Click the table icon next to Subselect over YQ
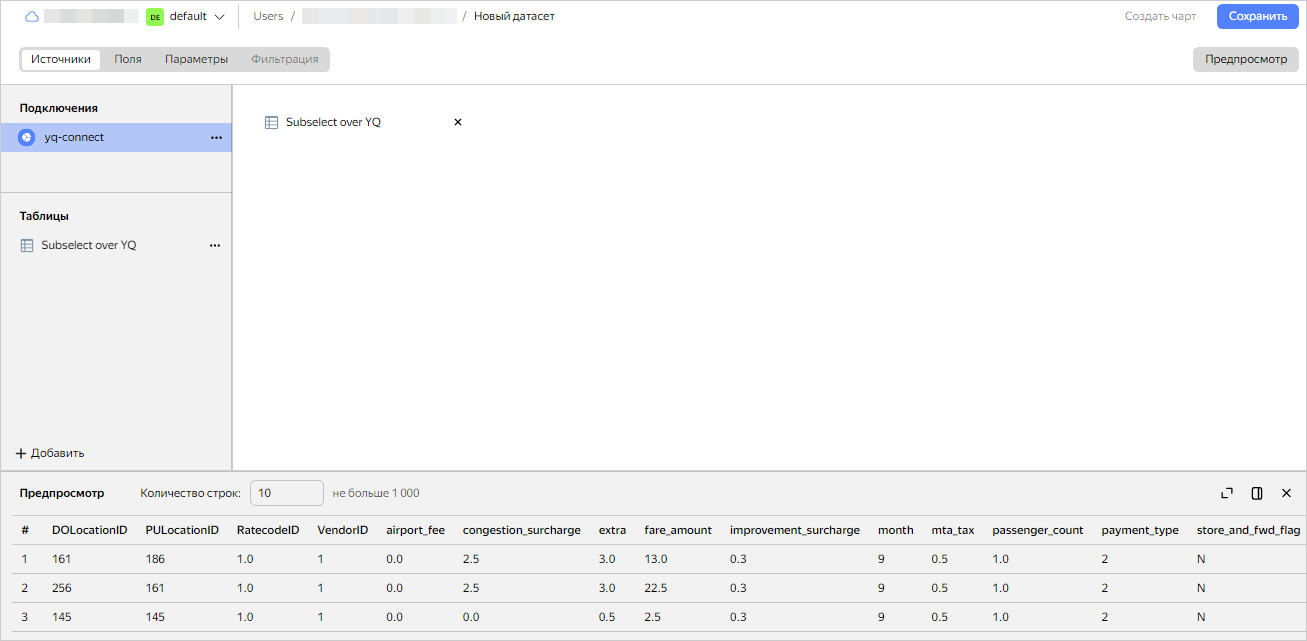The image size is (1307, 641). 270,121
